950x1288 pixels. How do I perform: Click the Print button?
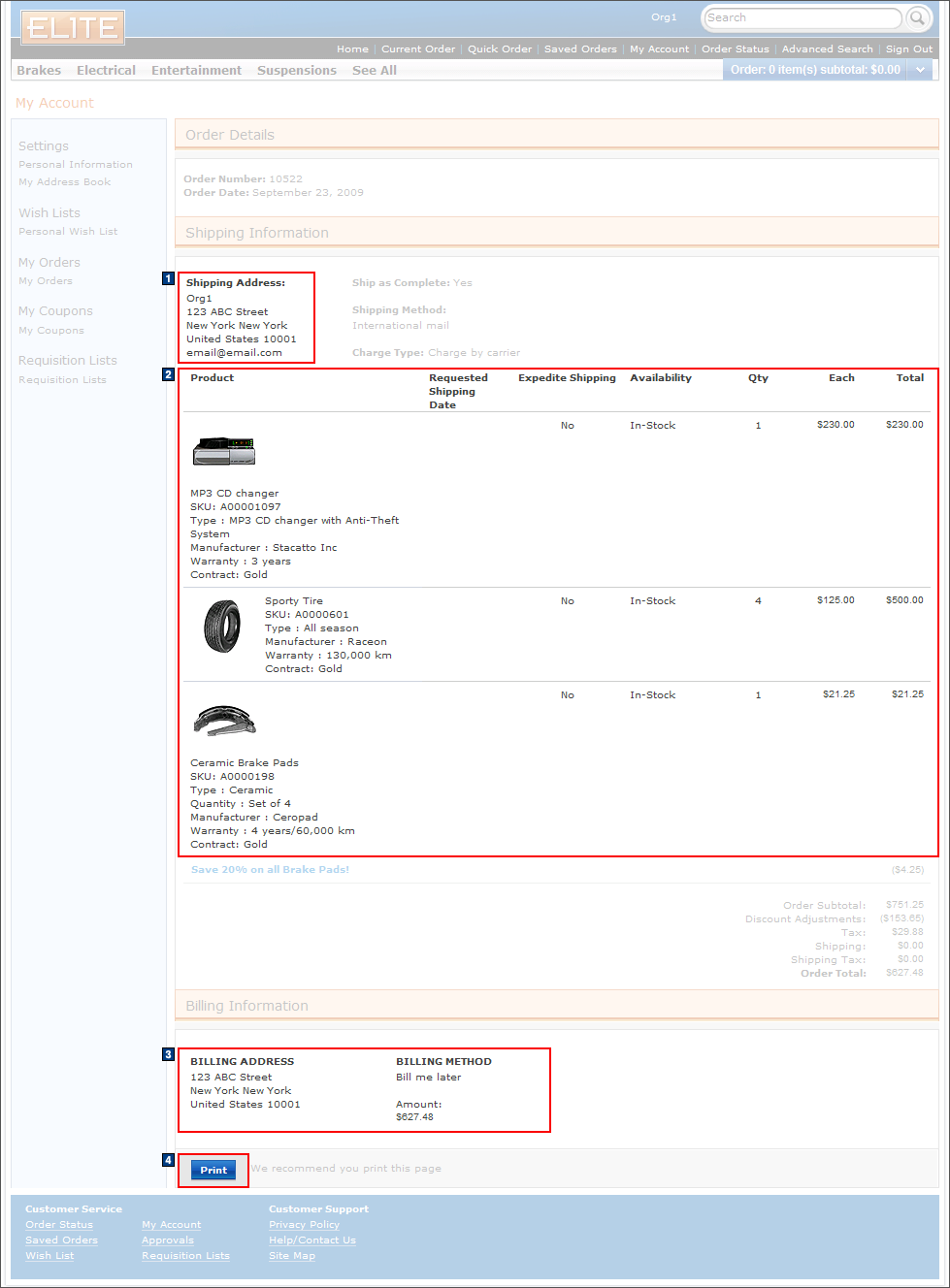click(213, 1171)
